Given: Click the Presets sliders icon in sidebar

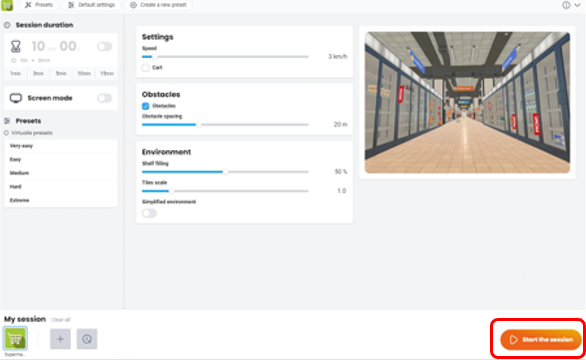Looking at the screenshot, I should point(7,121).
